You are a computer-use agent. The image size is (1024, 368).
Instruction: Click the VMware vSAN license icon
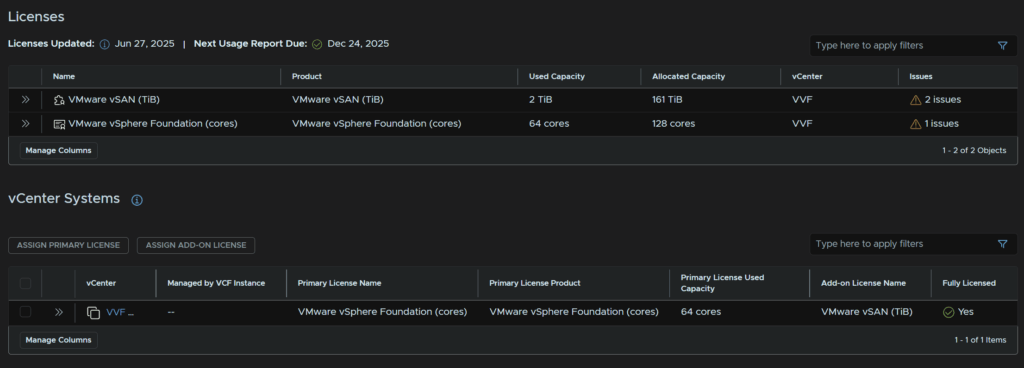(59, 100)
